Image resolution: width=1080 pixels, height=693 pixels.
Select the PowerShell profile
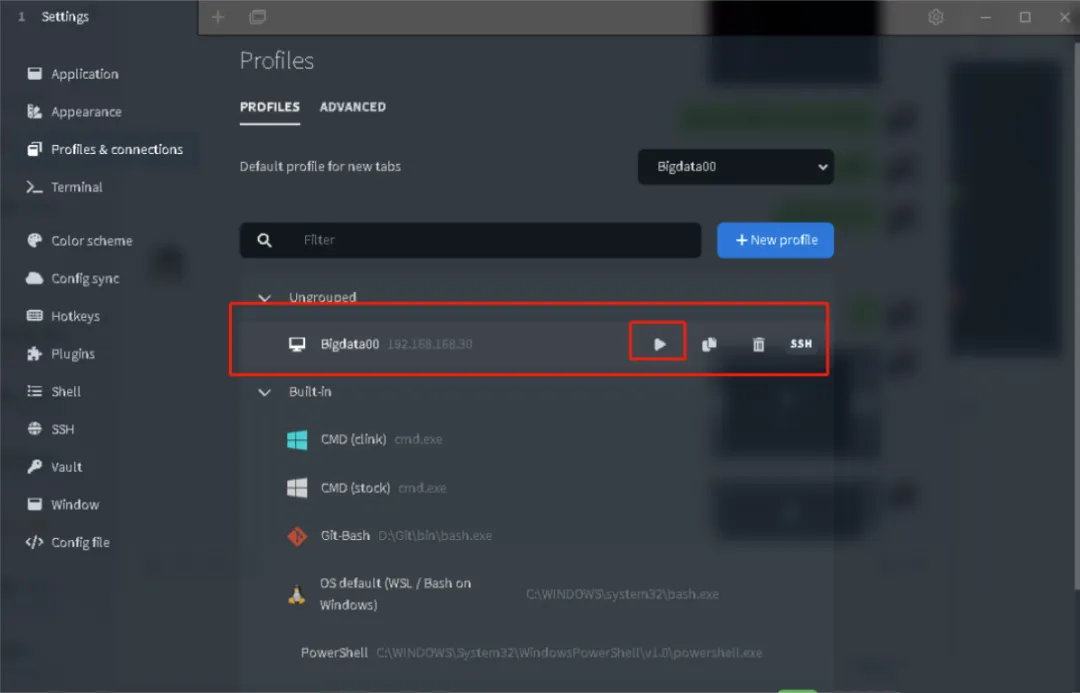[x=334, y=652]
